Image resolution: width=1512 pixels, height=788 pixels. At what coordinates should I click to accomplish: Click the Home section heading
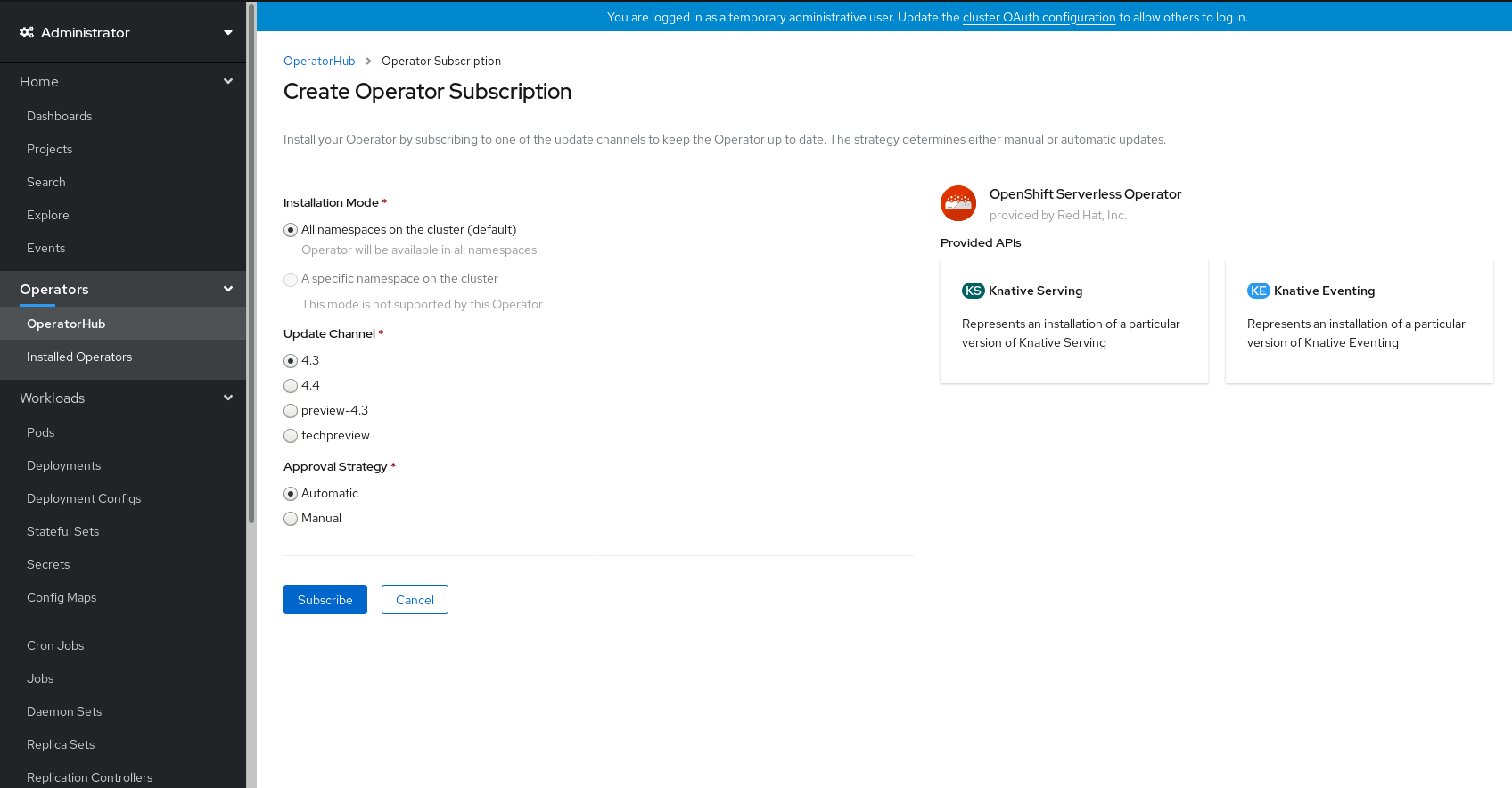39,81
